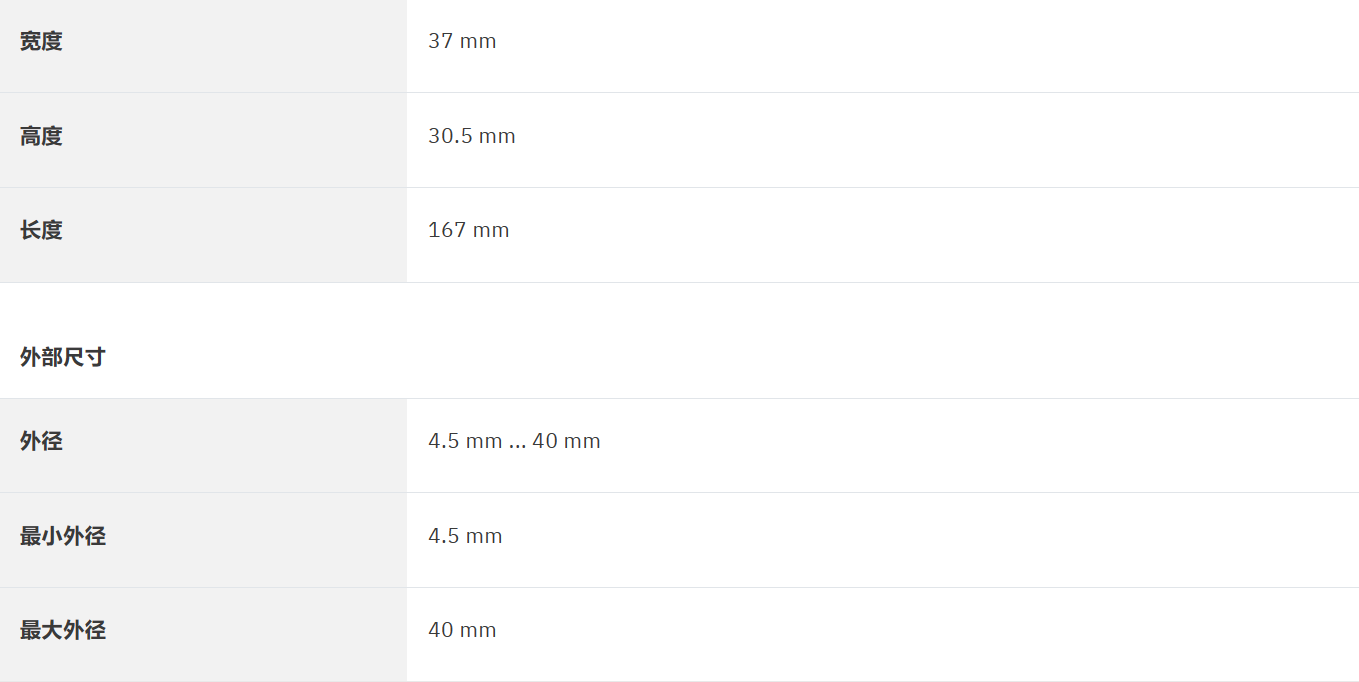
Task: Click the mm unit in the 高度 row
Action: click(497, 137)
